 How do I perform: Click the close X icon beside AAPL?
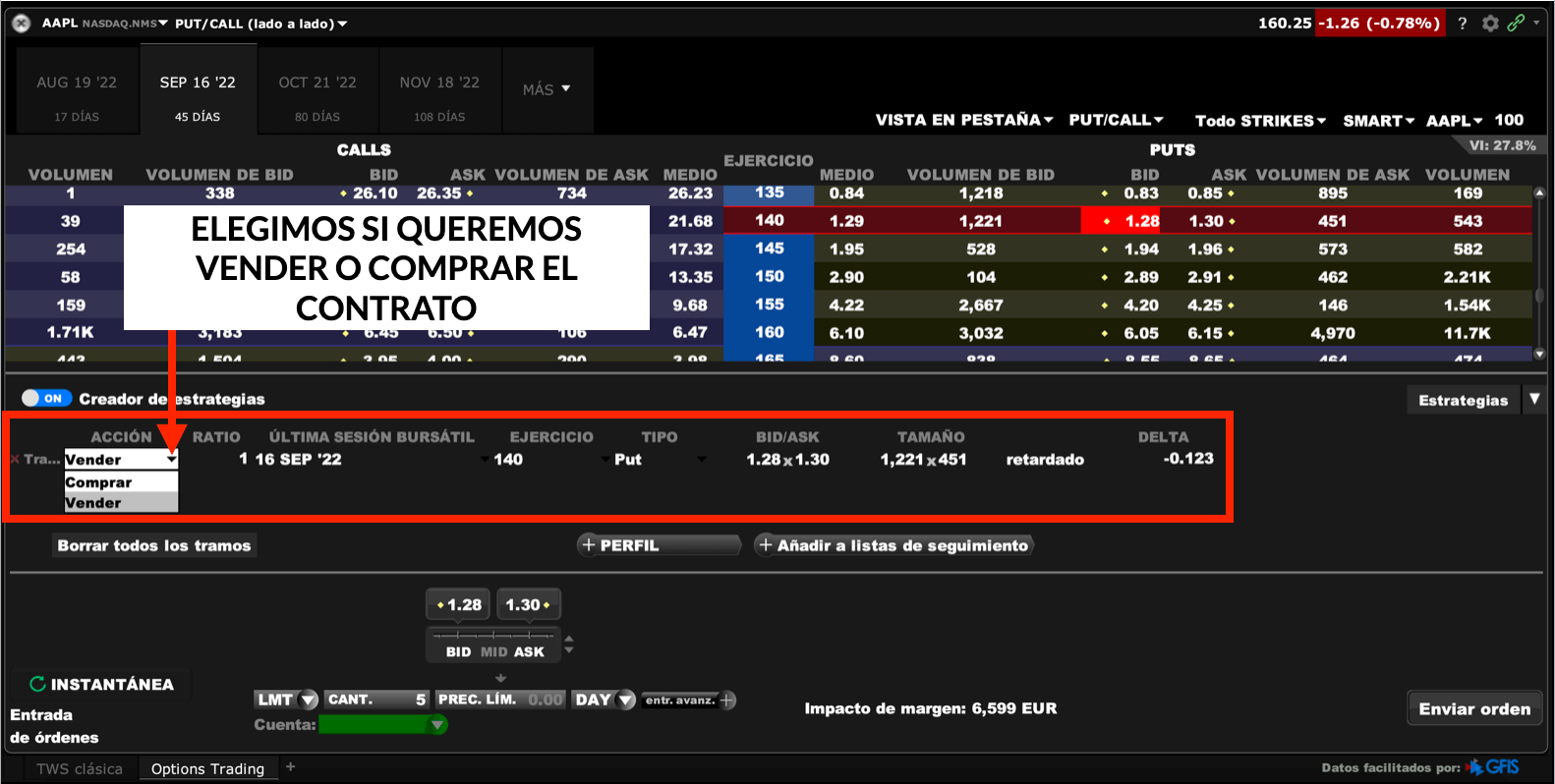pyautogui.click(x=21, y=23)
